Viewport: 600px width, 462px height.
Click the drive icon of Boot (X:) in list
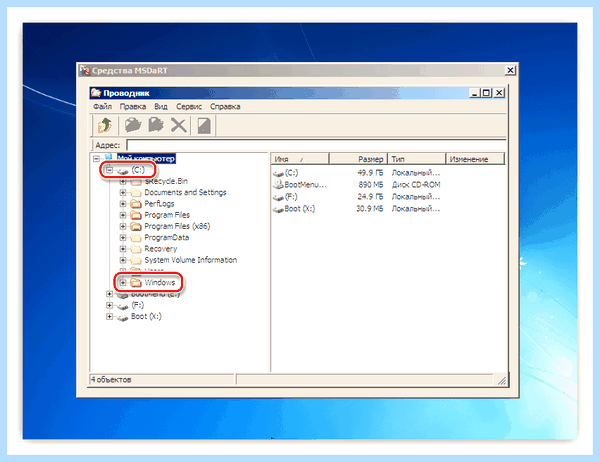click(x=279, y=209)
